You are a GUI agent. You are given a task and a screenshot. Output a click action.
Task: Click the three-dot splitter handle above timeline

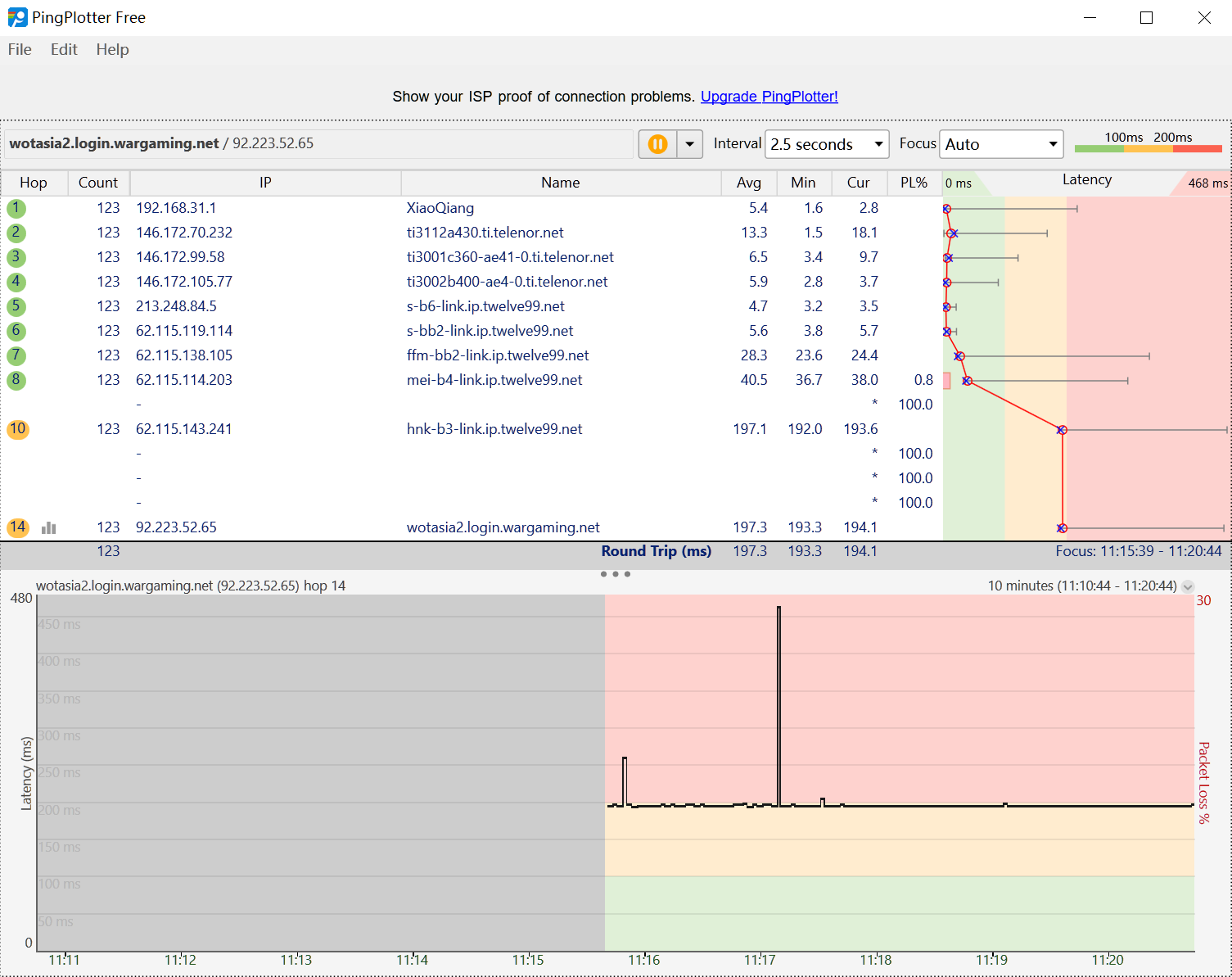(616, 574)
